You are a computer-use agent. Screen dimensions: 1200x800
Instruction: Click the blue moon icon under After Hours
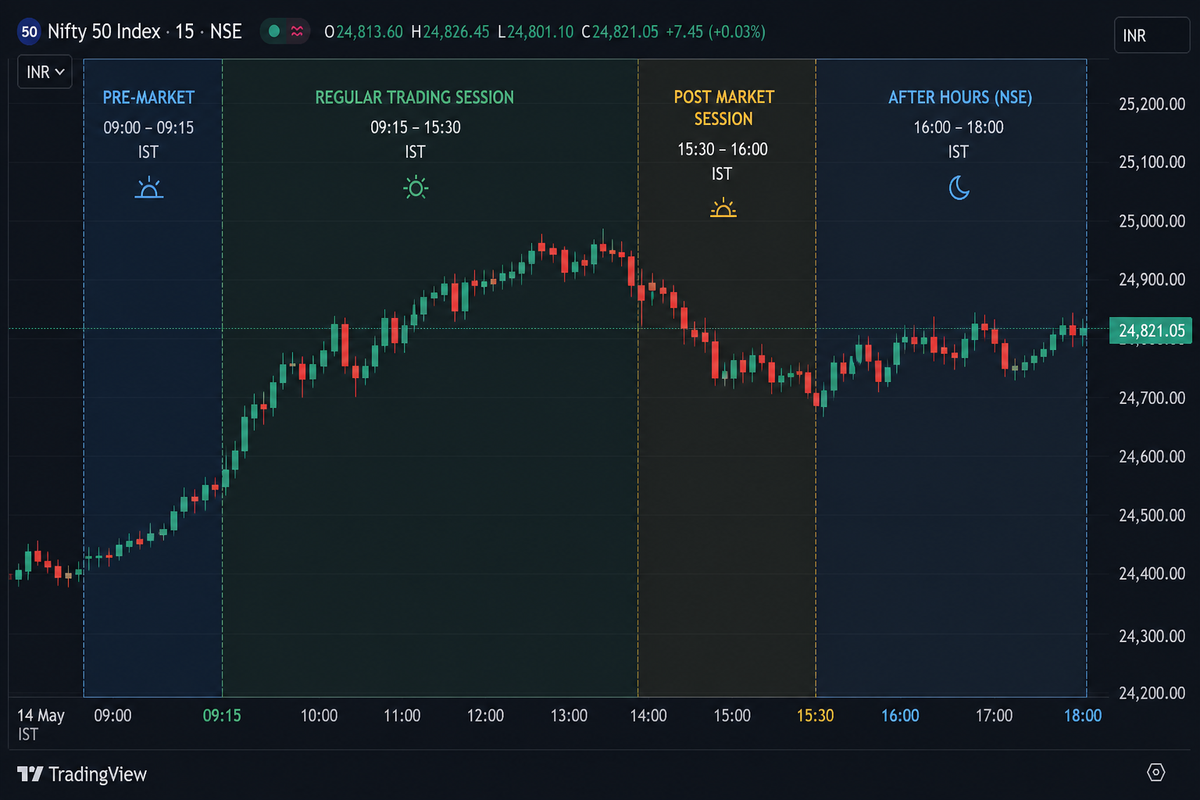[959, 187]
